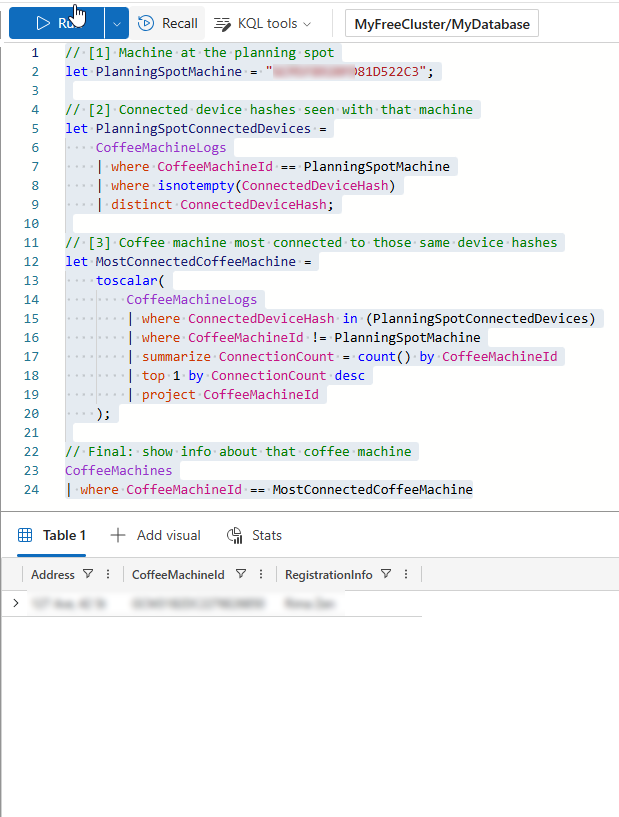
Task: Click line number 12 in the gutter
Action: (x=31, y=262)
